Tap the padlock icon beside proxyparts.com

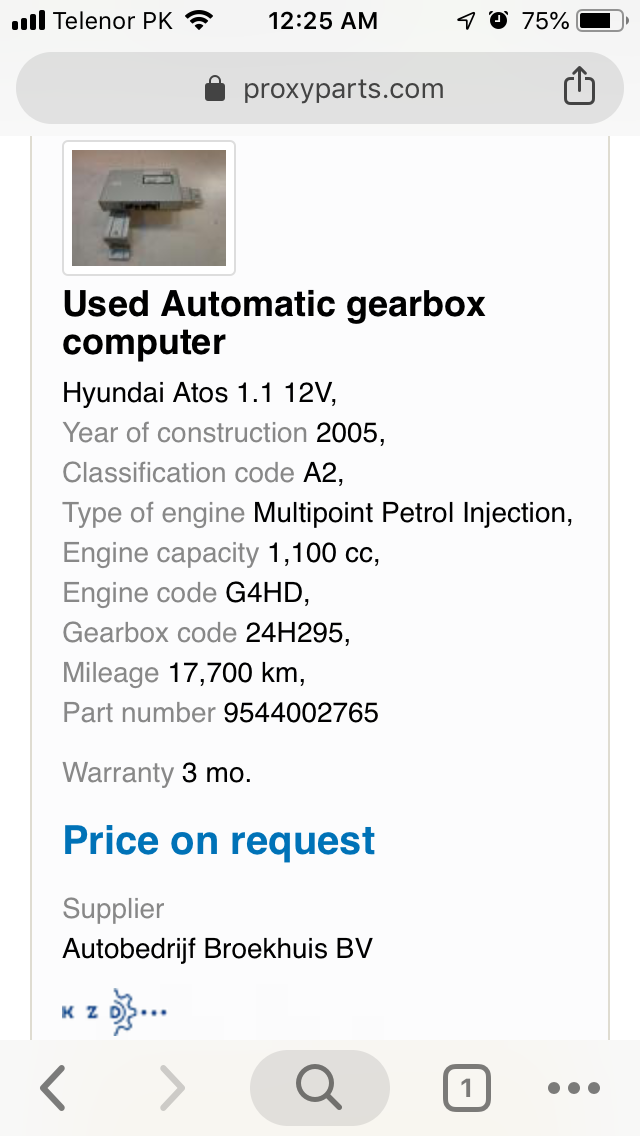tap(215, 89)
